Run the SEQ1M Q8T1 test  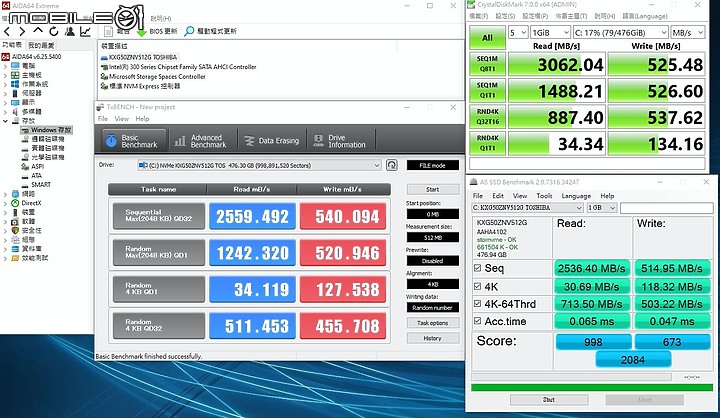487,64
